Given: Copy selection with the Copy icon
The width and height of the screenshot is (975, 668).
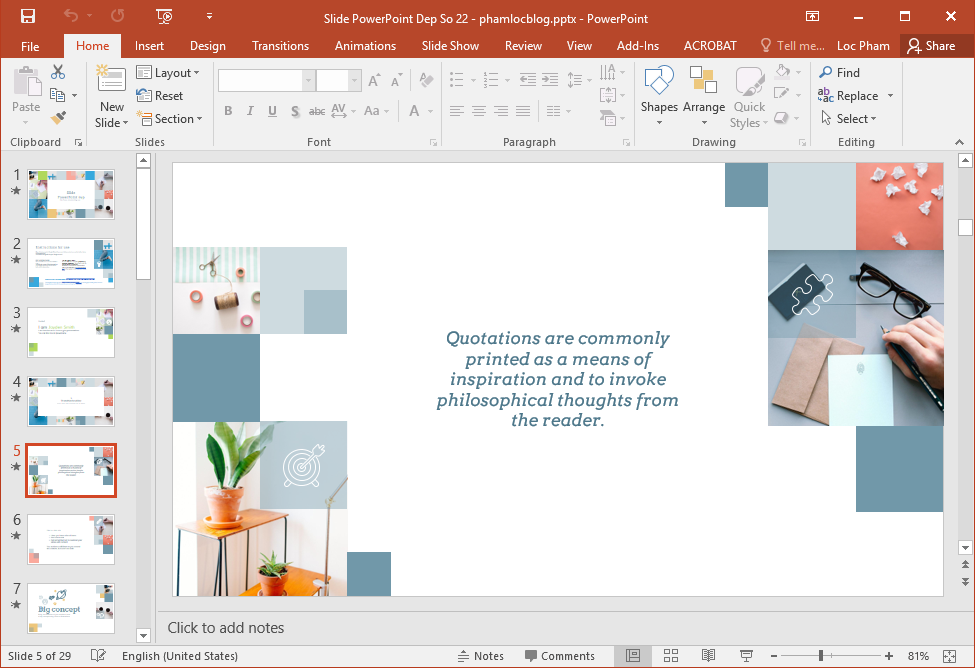Looking at the screenshot, I should 58,95.
